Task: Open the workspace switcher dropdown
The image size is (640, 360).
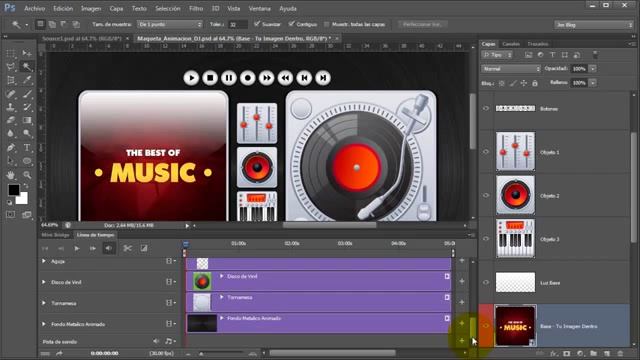Action: pos(593,25)
